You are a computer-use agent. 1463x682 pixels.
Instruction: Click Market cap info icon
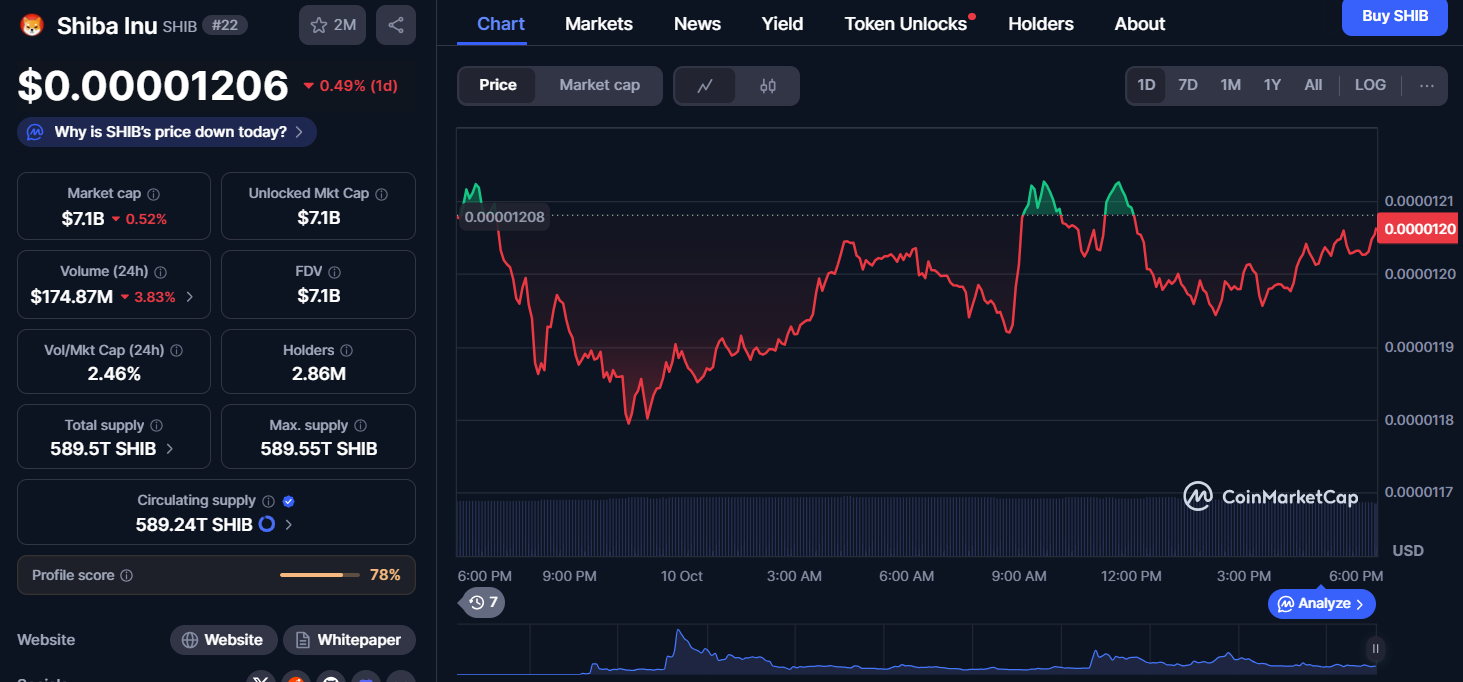(153, 194)
